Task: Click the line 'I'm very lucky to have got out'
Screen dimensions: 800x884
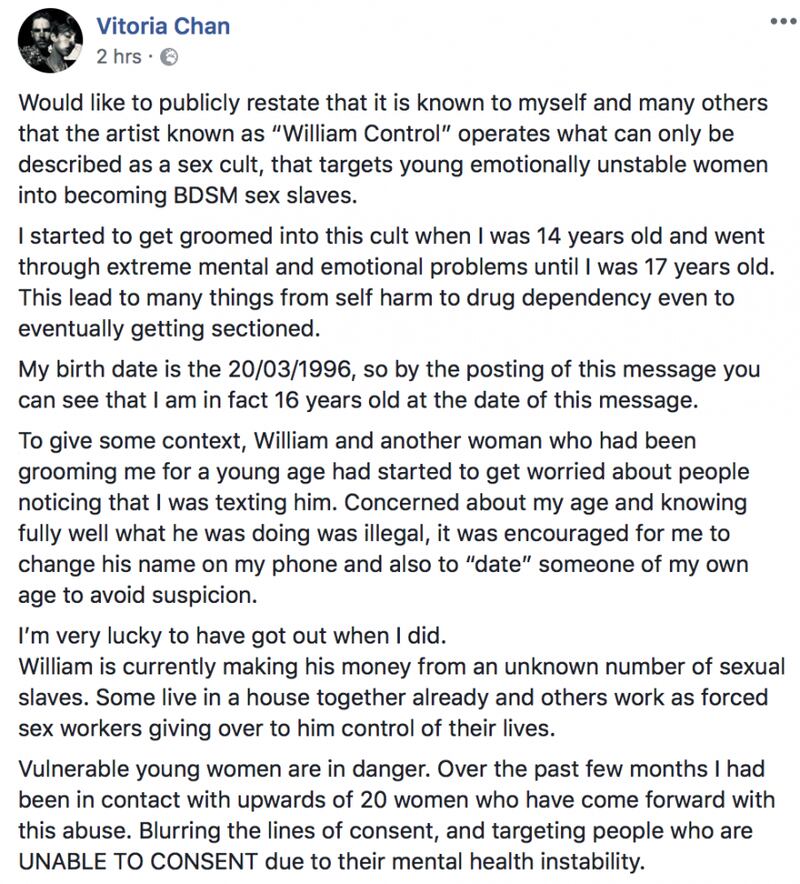Action: 232,636
